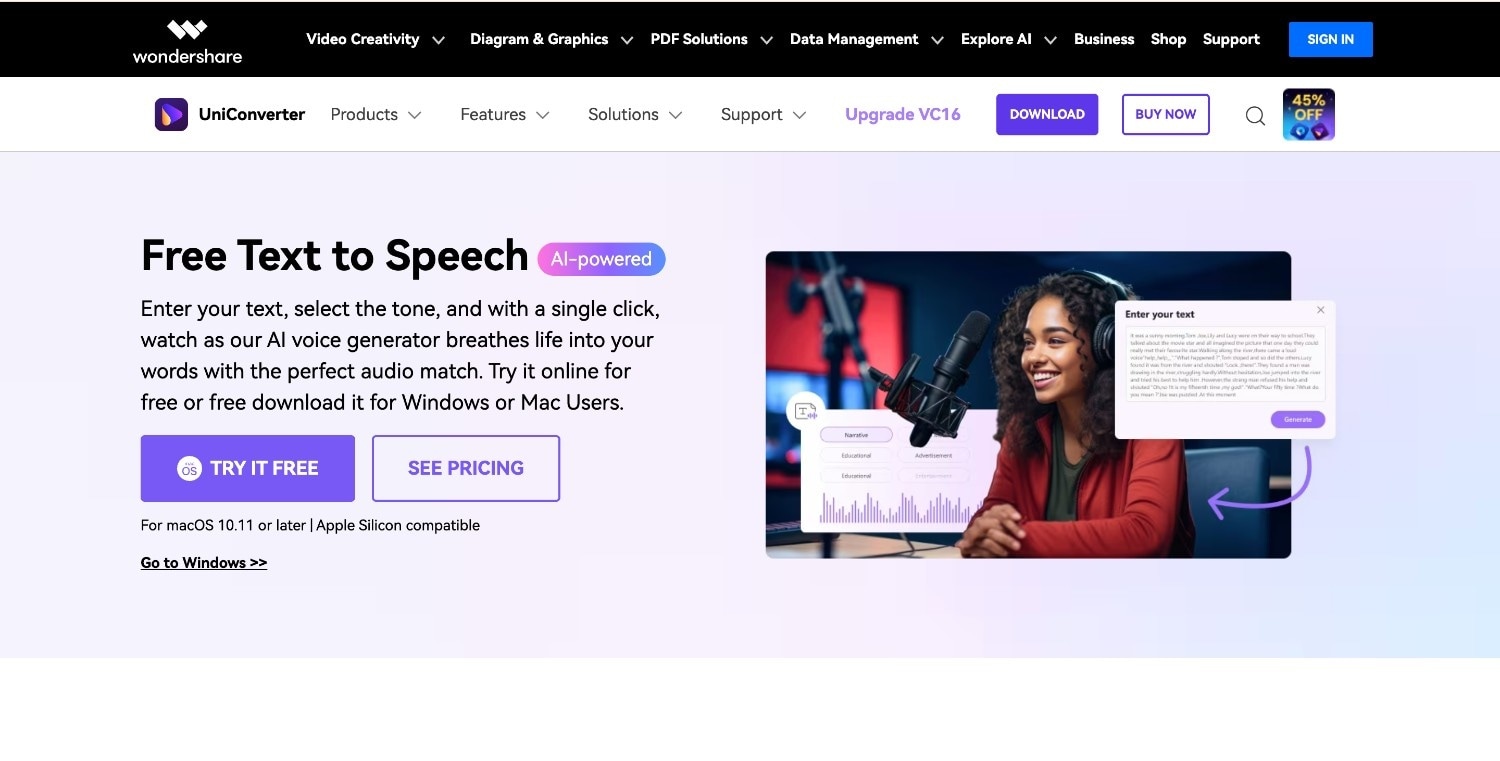Click inside the Enter your text box
The height and width of the screenshot is (761, 1500).
(1225, 363)
